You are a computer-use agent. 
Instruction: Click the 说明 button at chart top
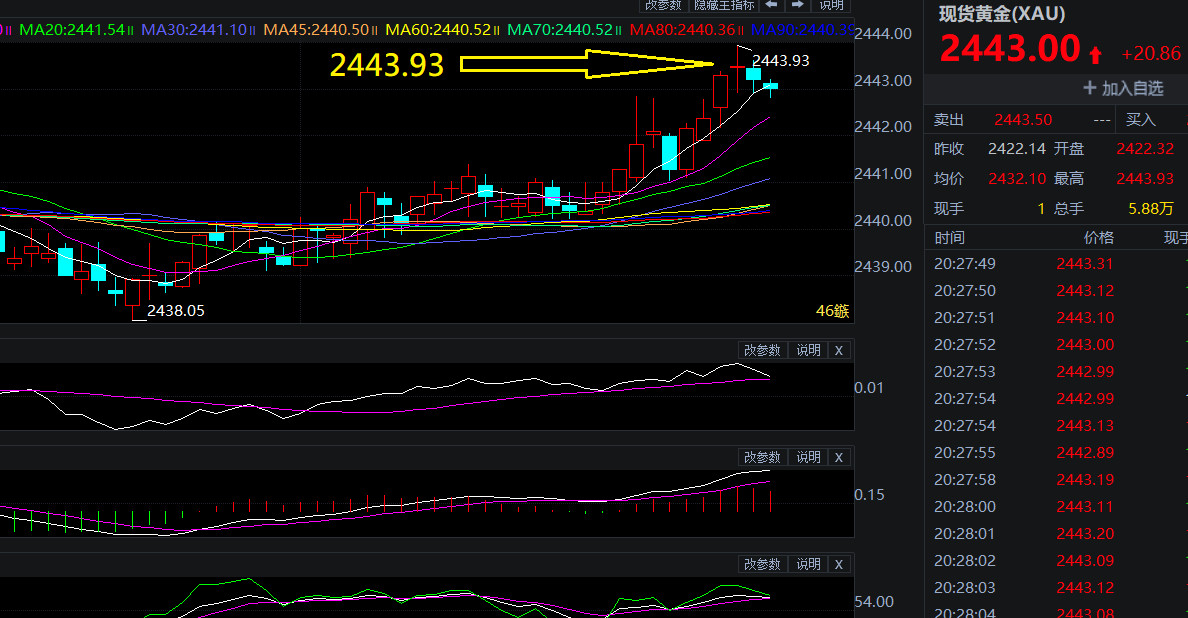tap(832, 5)
